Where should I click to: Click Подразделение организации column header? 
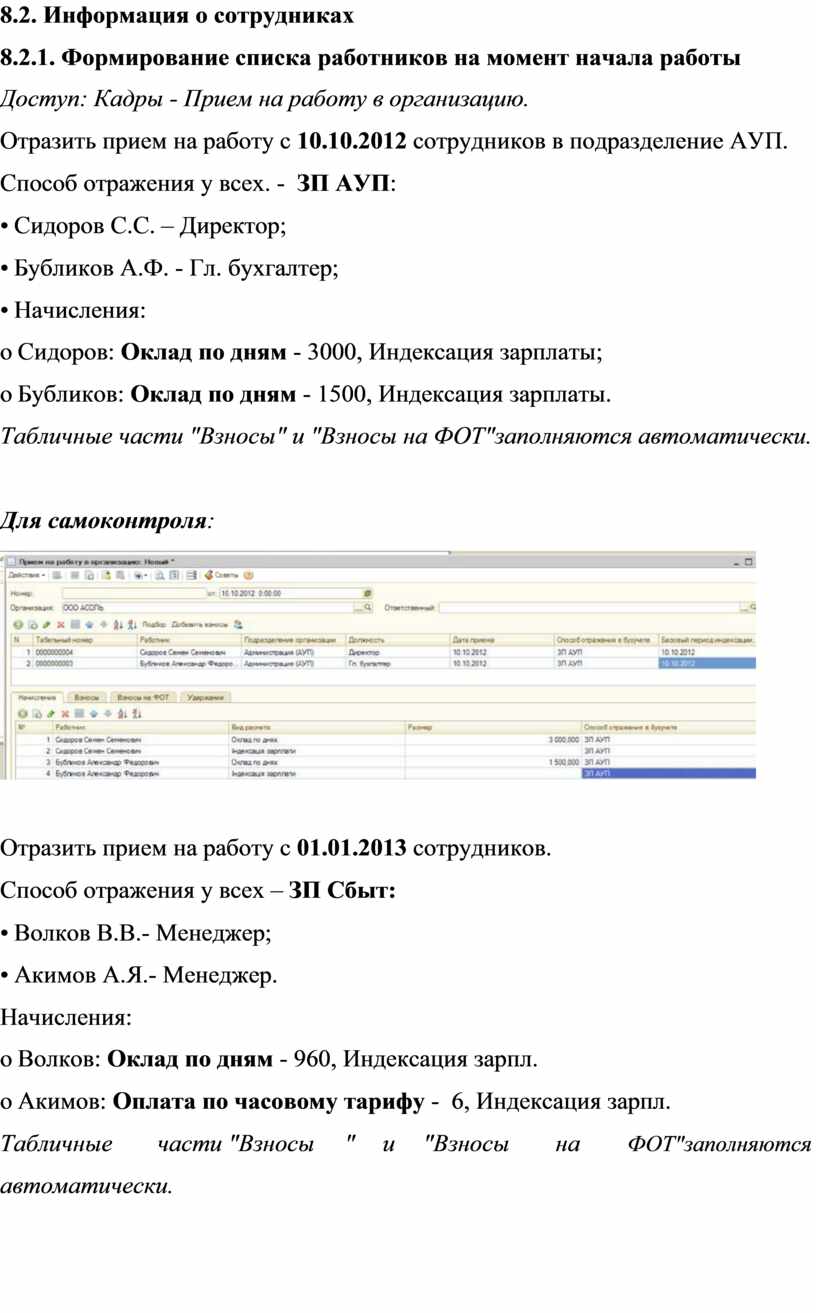293,638
